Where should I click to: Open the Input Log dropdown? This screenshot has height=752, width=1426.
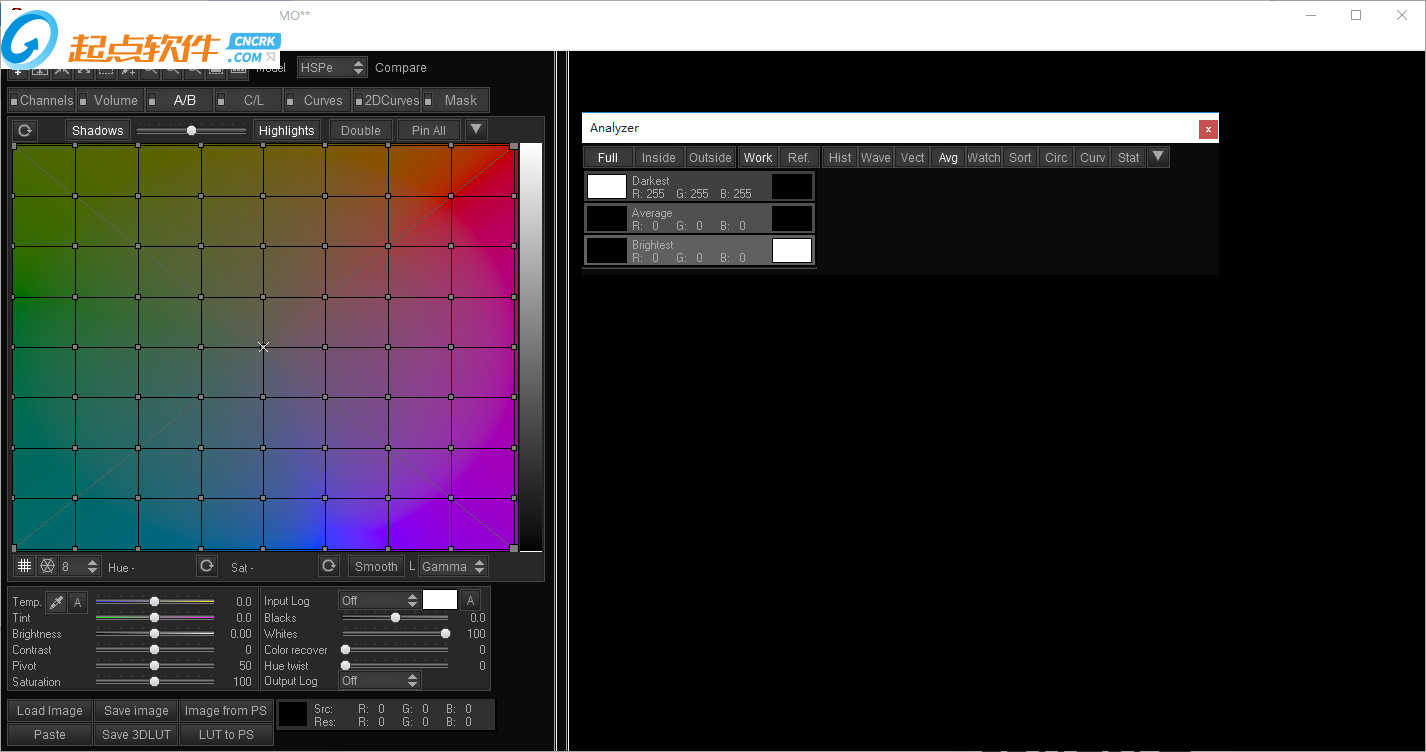pos(379,600)
